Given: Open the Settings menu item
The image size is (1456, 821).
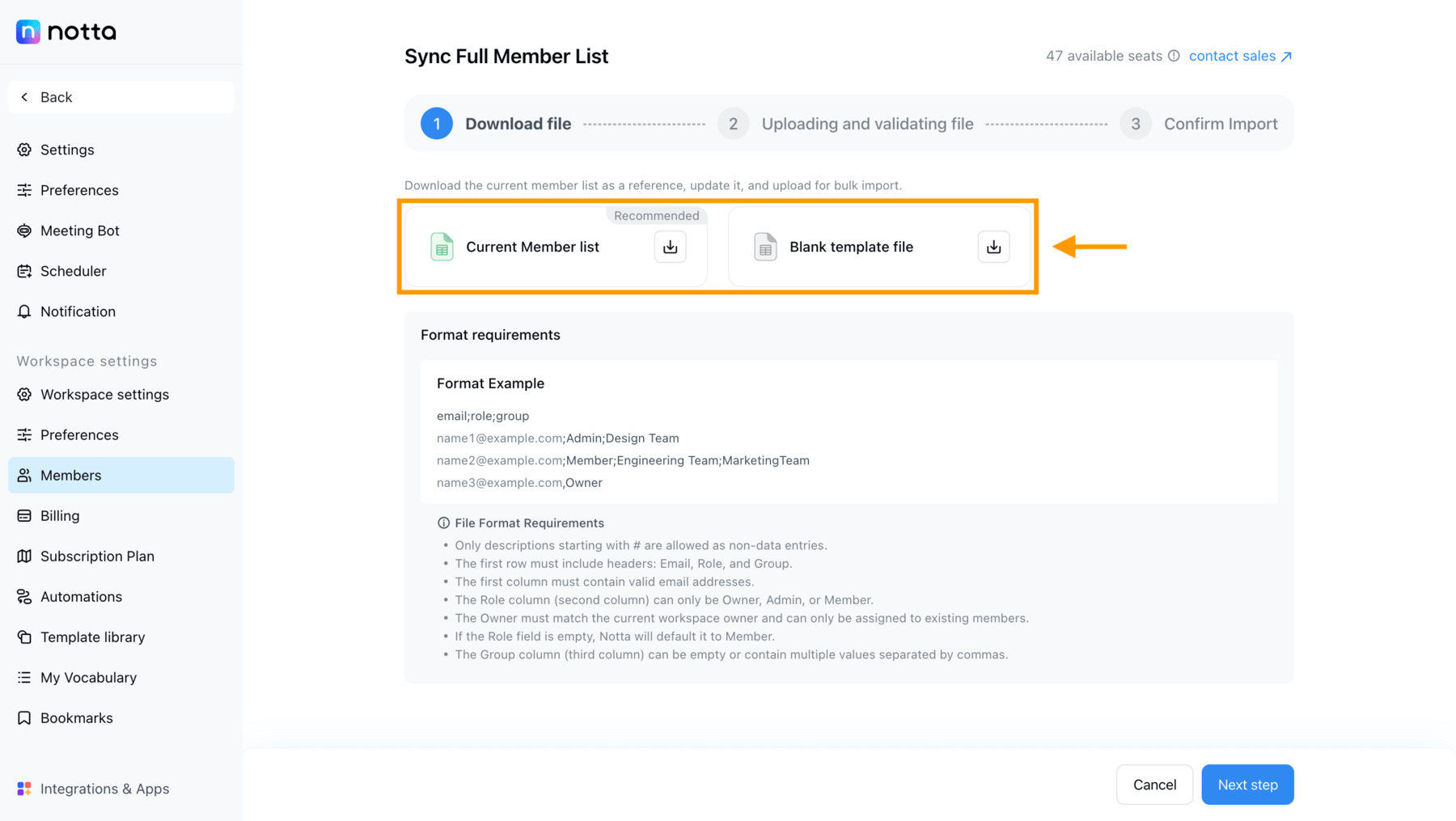Looking at the screenshot, I should tap(121, 150).
